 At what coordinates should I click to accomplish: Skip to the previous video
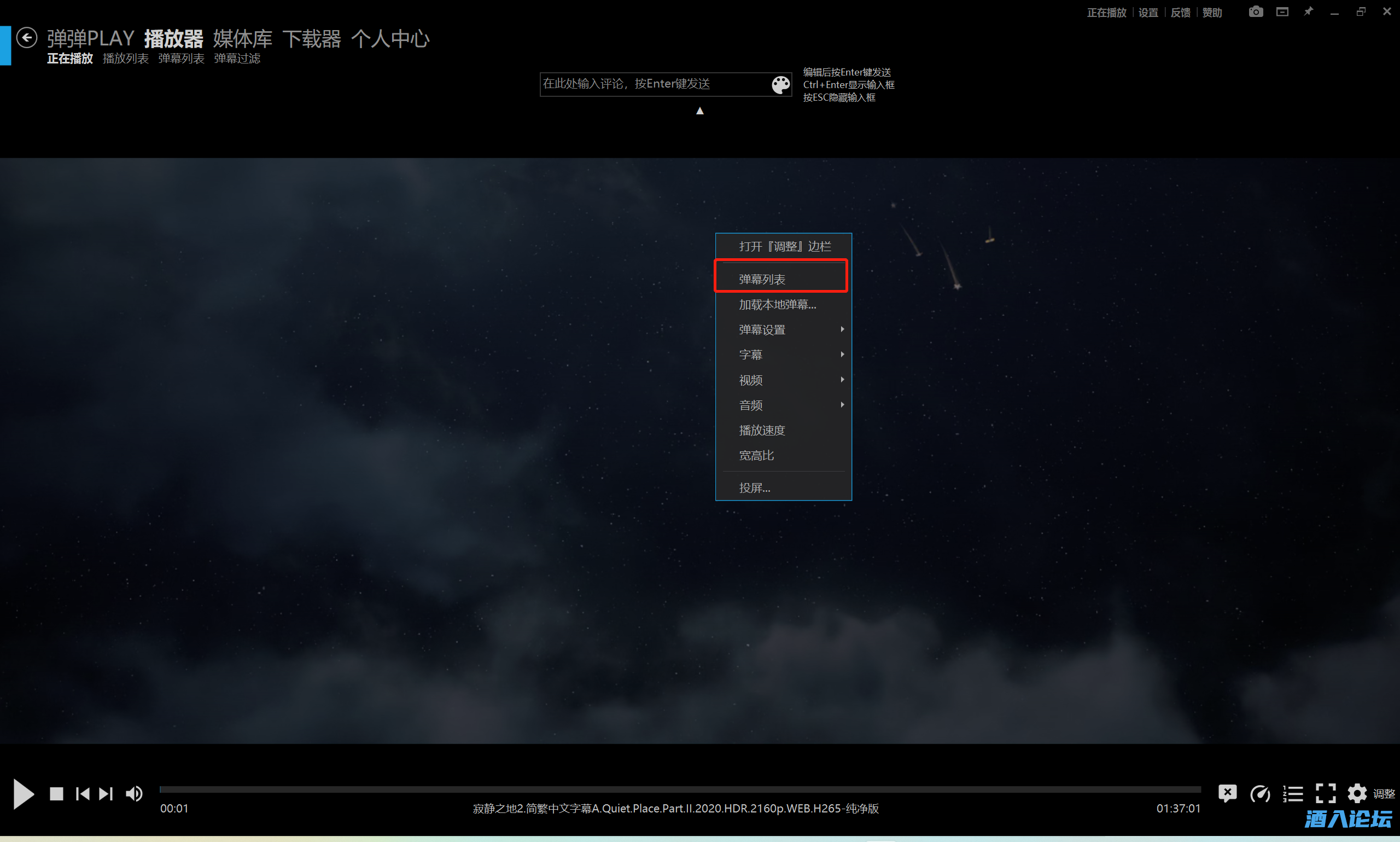coord(83,794)
